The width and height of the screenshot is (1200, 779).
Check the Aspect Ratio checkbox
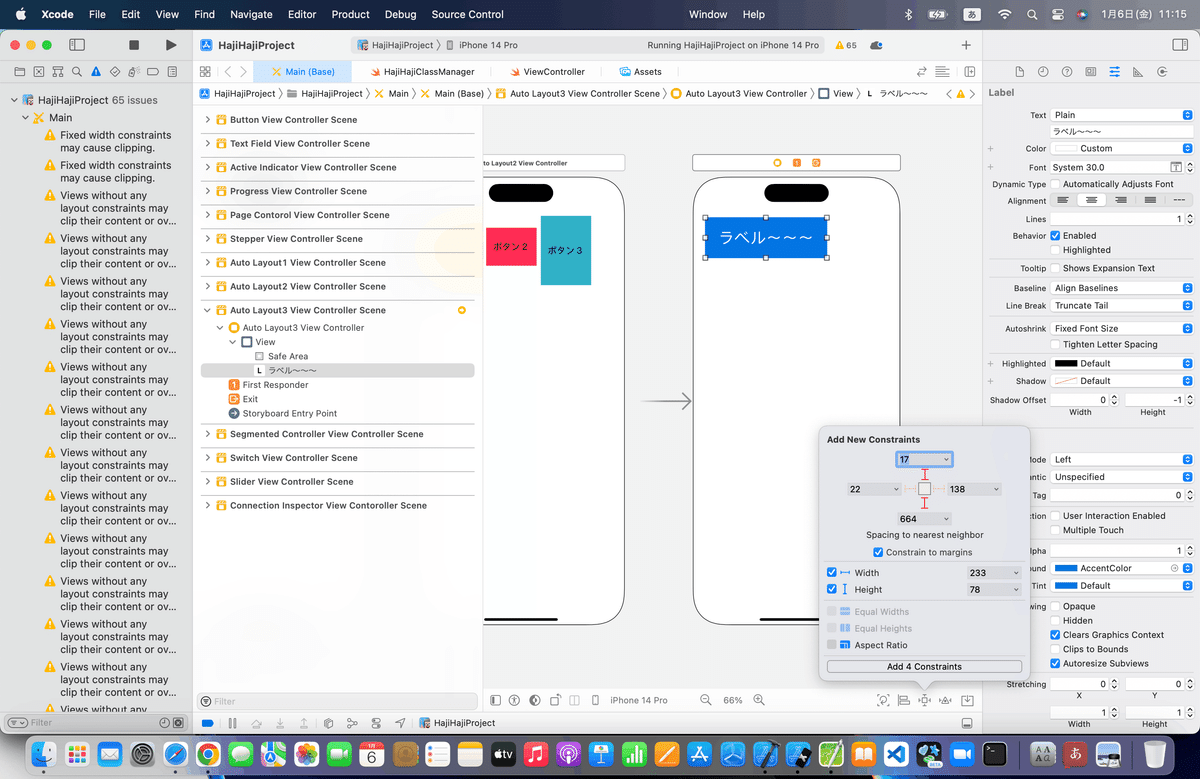pos(832,645)
